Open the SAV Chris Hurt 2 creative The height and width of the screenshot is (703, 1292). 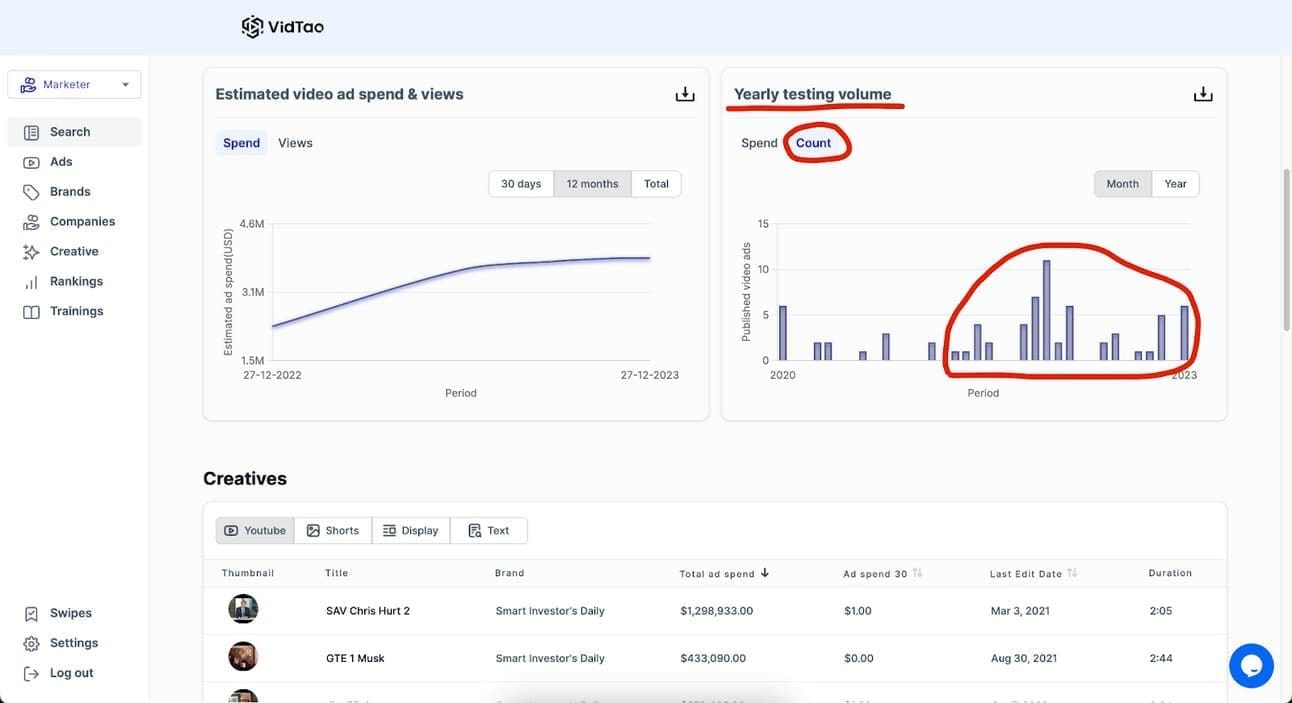tap(367, 610)
